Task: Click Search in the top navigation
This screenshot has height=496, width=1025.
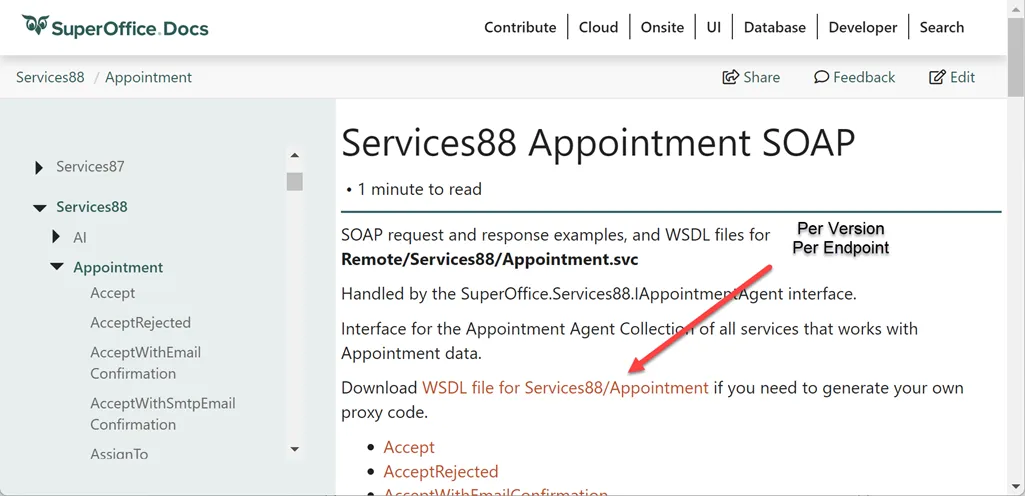Action: (941, 27)
